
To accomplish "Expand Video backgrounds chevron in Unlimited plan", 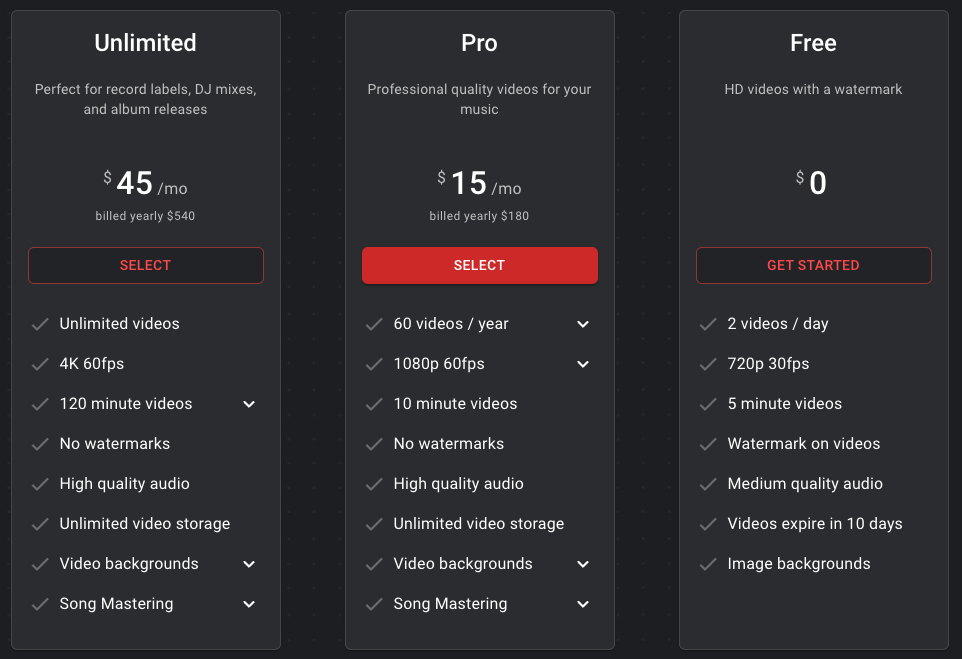I will tap(249, 564).
